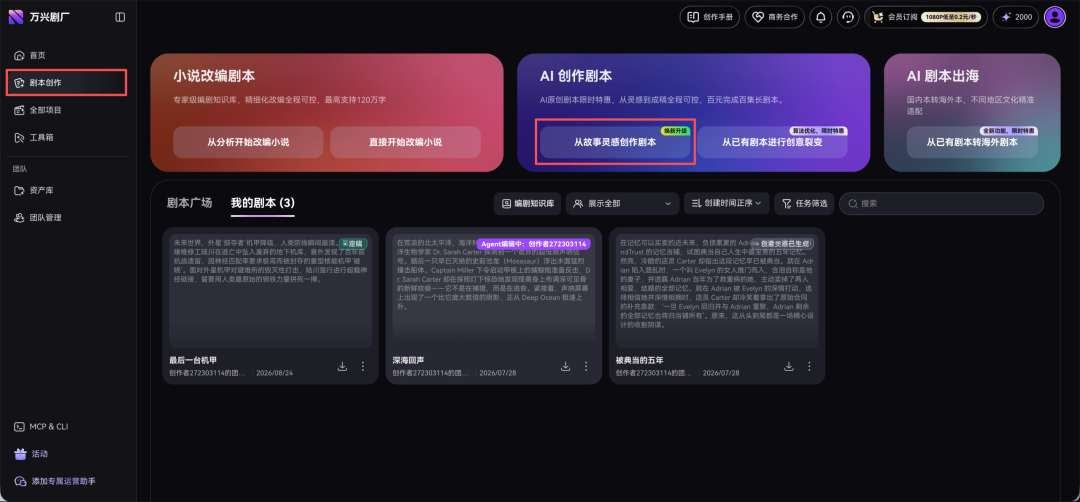Viewport: 1080px width, 502px height.
Task: Open the 创作手册 guide button
Action: [x=710, y=17]
